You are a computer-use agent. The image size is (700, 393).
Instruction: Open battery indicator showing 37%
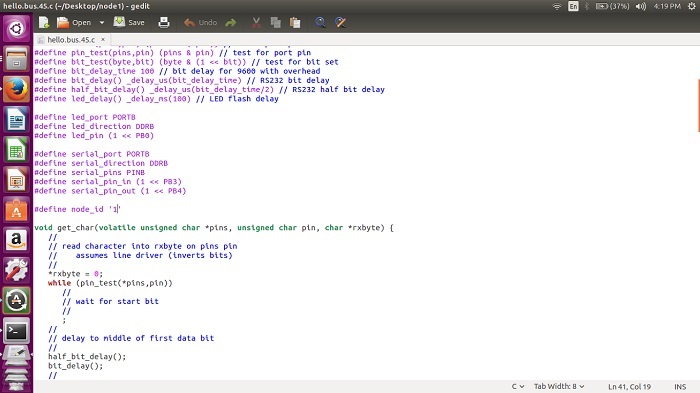click(x=612, y=6)
